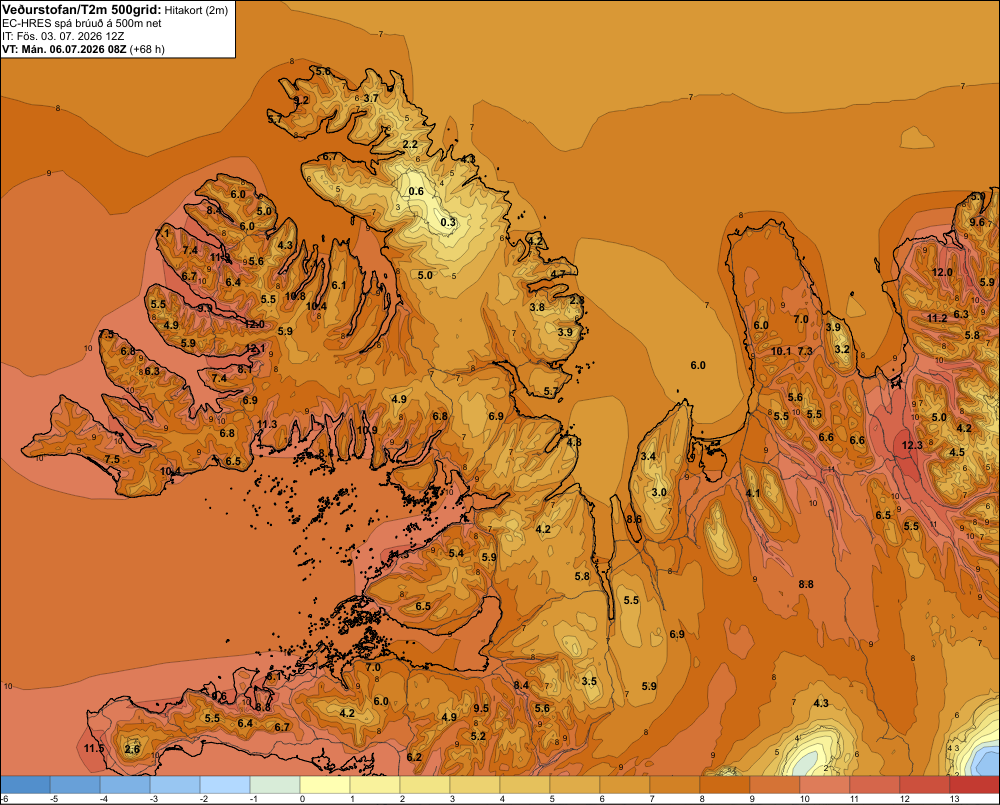Viewport: 1000px width, 805px height.
Task: Click the 12.3 temperature label
Action: click(912, 445)
